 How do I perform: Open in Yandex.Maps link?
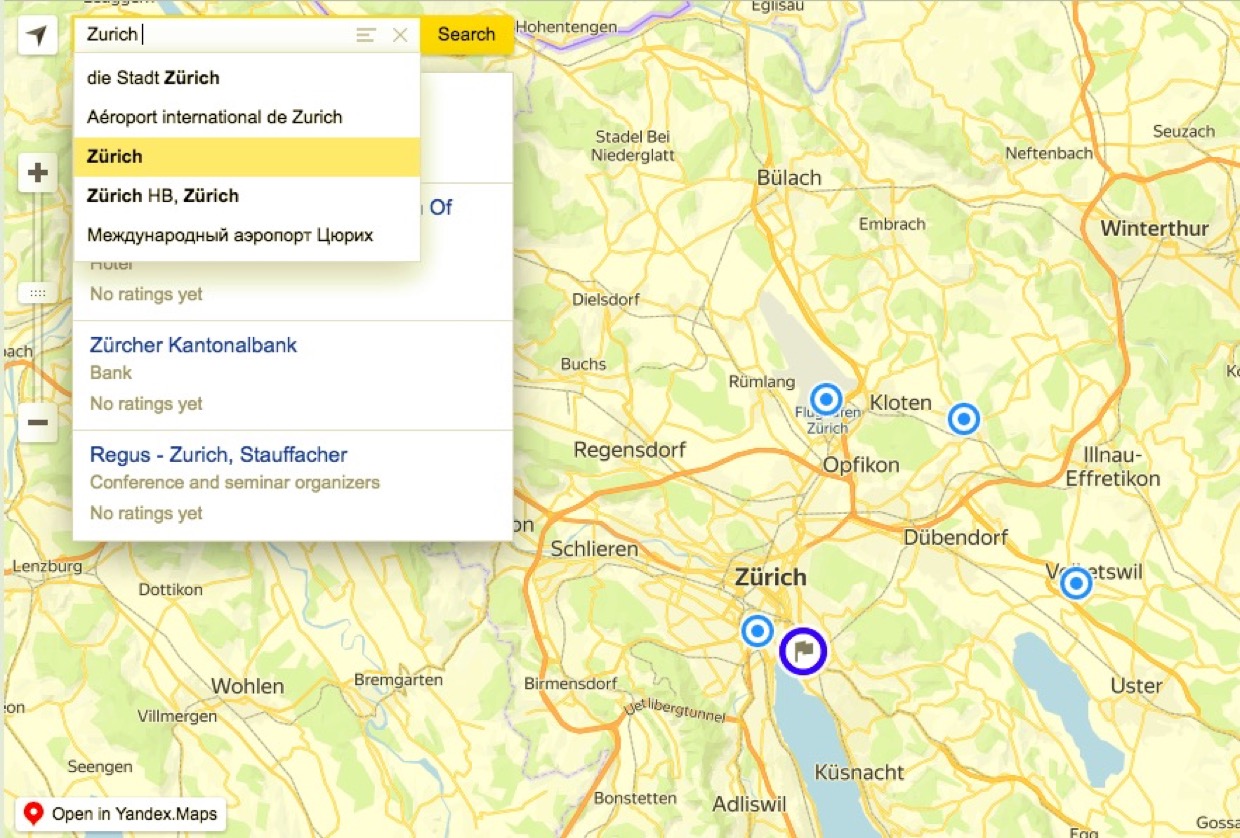(121, 814)
